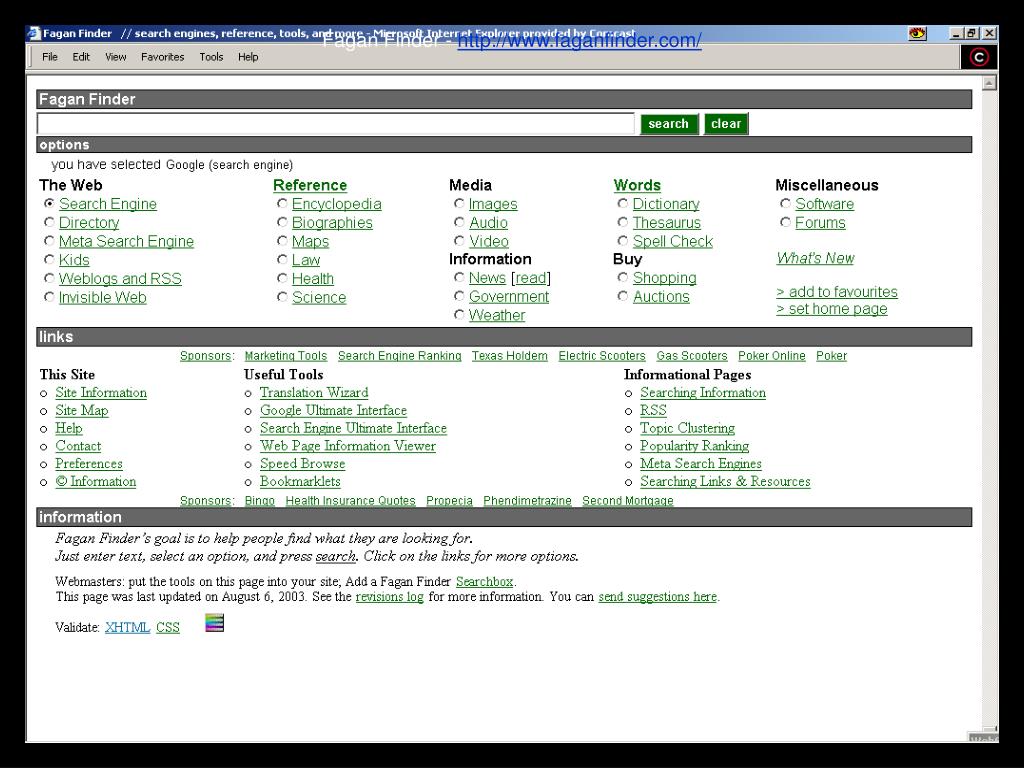1024x768 pixels.
Task: Select the Invisible Web radio button
Action: pyautogui.click(x=49, y=297)
